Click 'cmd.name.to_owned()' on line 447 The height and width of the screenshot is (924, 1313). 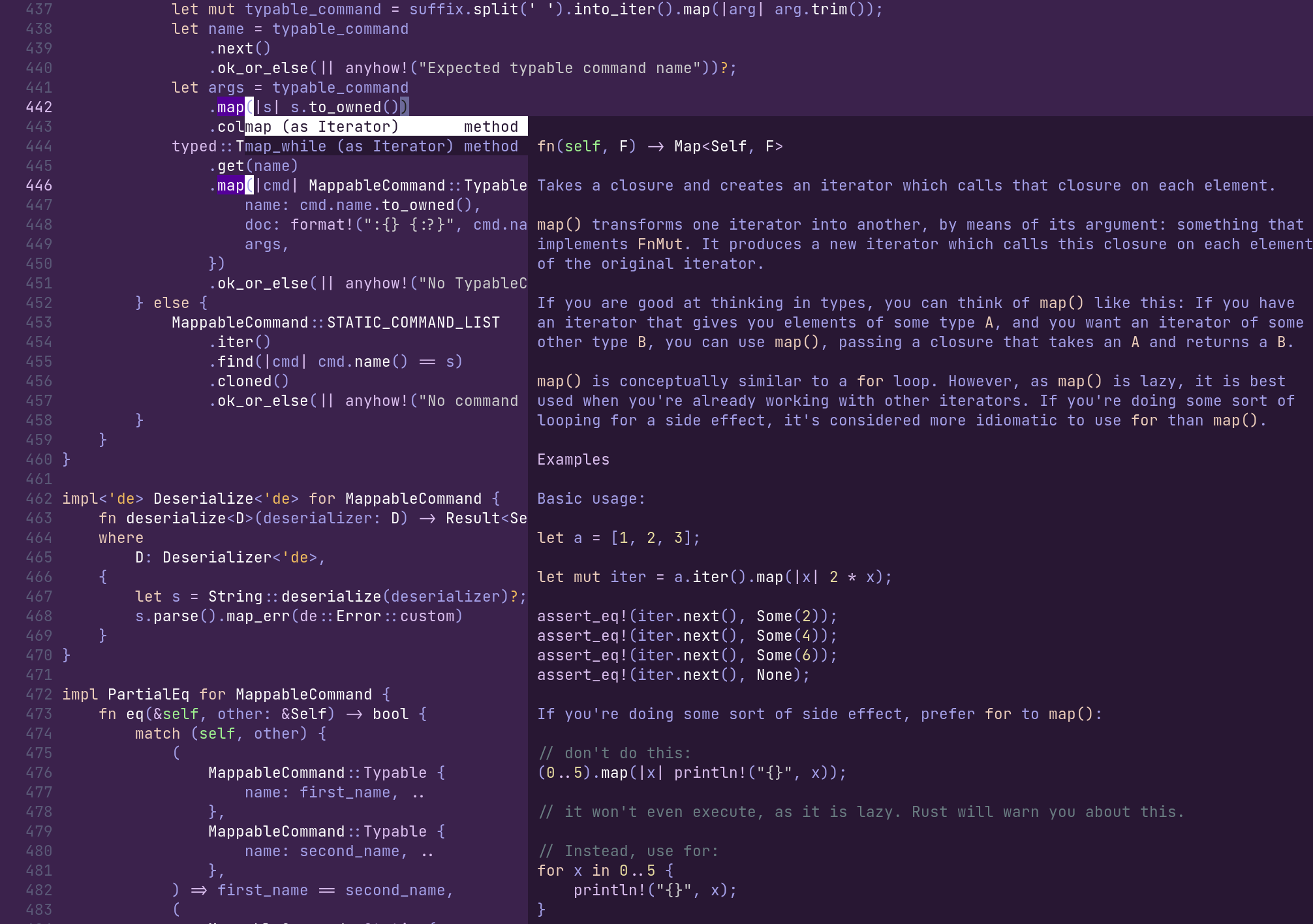coord(386,205)
